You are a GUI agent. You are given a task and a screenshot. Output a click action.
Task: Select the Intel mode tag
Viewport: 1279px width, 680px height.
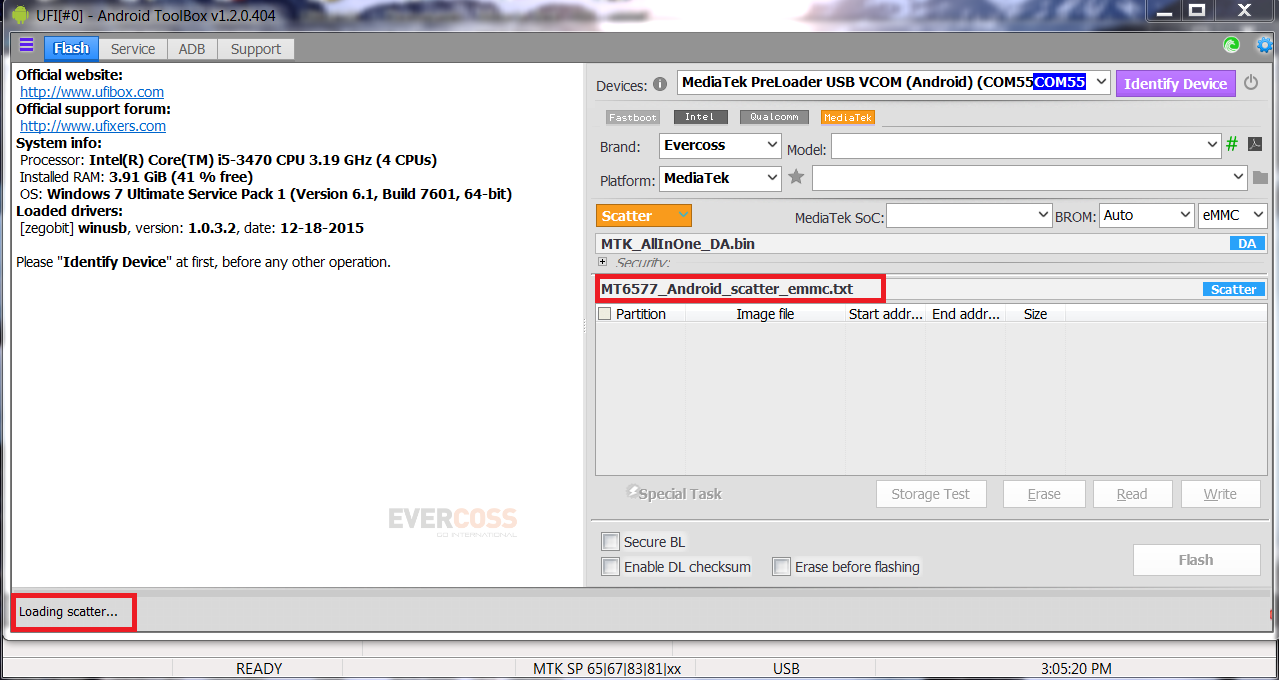tap(700, 117)
